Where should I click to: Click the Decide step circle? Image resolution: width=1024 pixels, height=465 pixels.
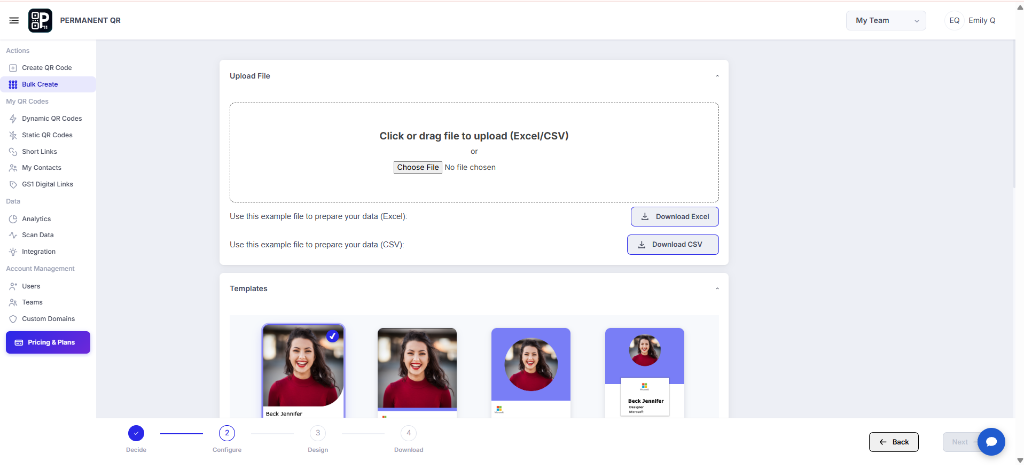(136, 432)
